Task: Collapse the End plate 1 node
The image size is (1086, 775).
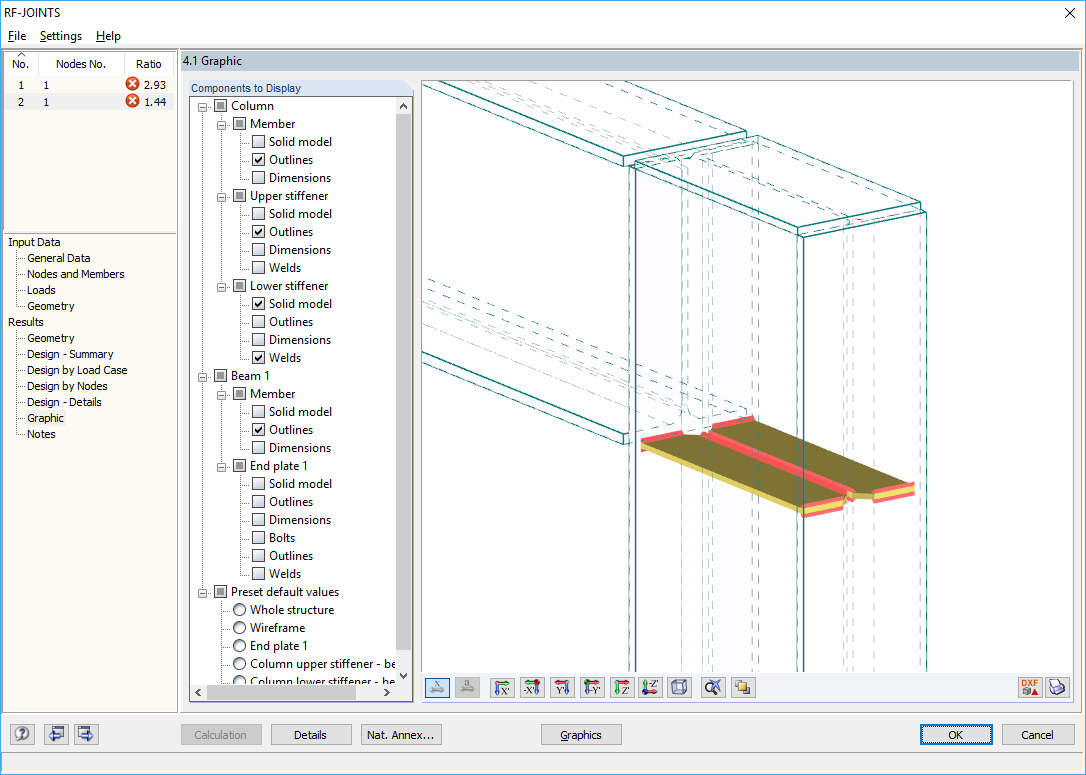Action: coord(222,466)
